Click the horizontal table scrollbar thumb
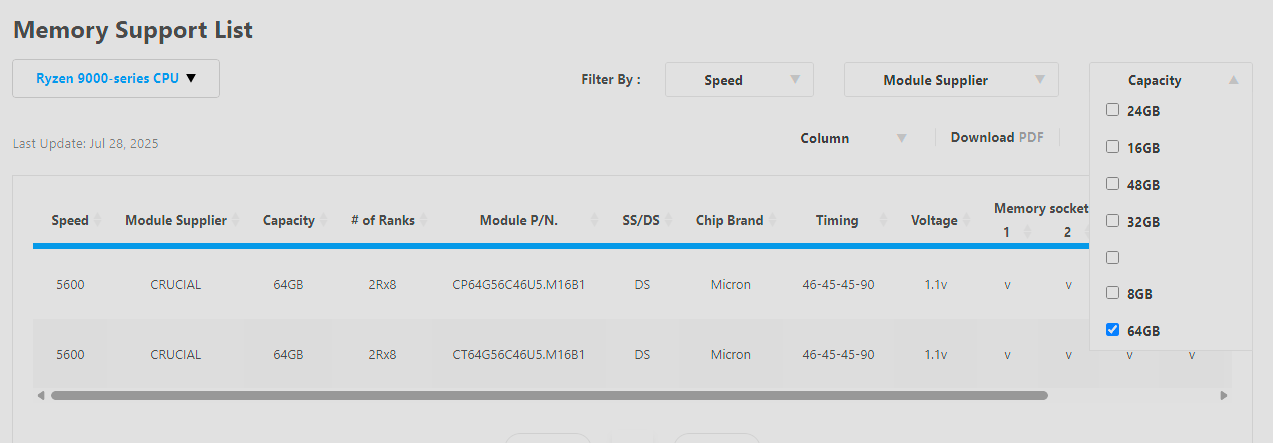Viewport: 1273px width, 443px height. (x=549, y=396)
